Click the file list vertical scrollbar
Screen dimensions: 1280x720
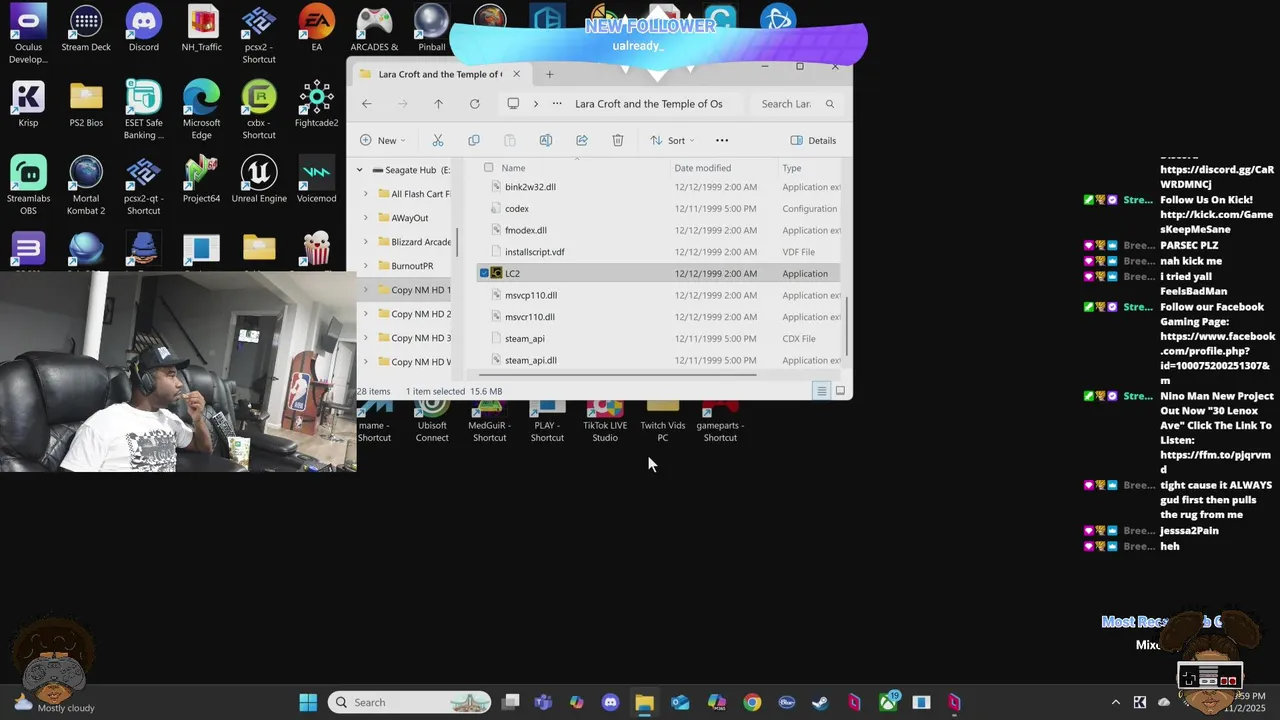point(848,327)
